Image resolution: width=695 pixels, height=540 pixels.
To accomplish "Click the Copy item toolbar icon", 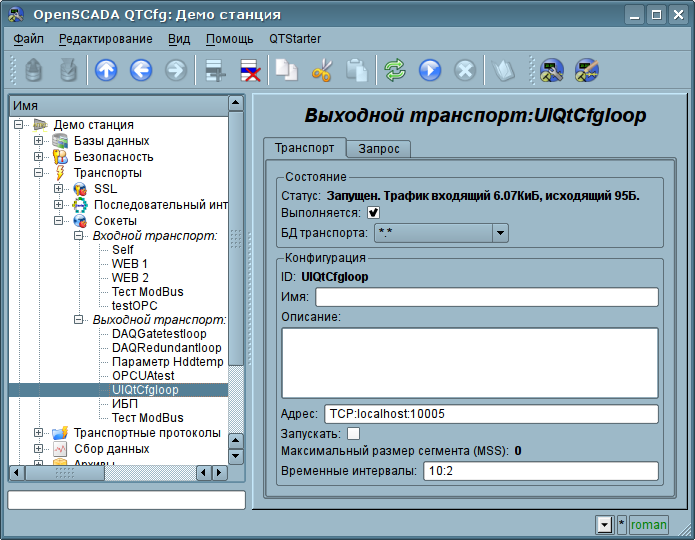I will point(287,70).
